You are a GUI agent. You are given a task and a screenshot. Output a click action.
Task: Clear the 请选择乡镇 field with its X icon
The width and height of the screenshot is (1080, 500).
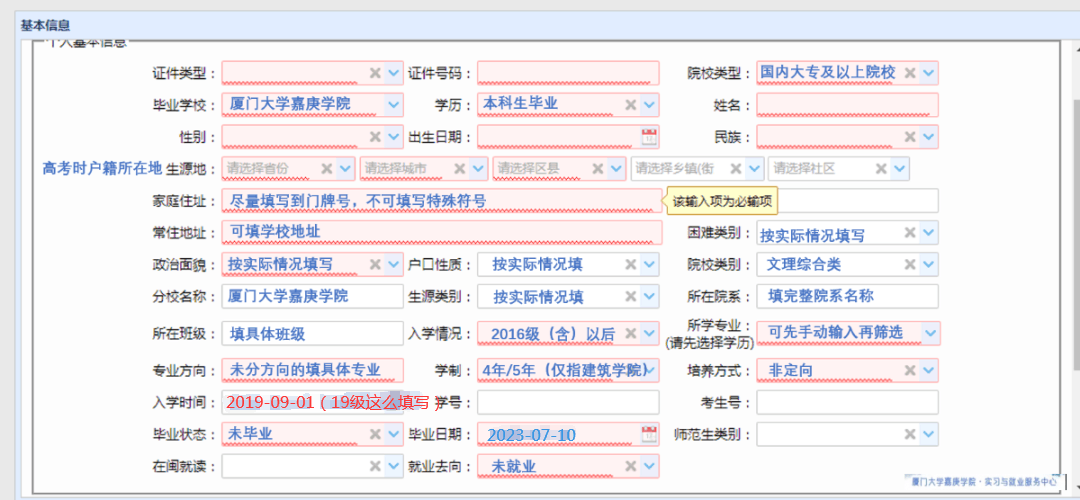click(736, 169)
